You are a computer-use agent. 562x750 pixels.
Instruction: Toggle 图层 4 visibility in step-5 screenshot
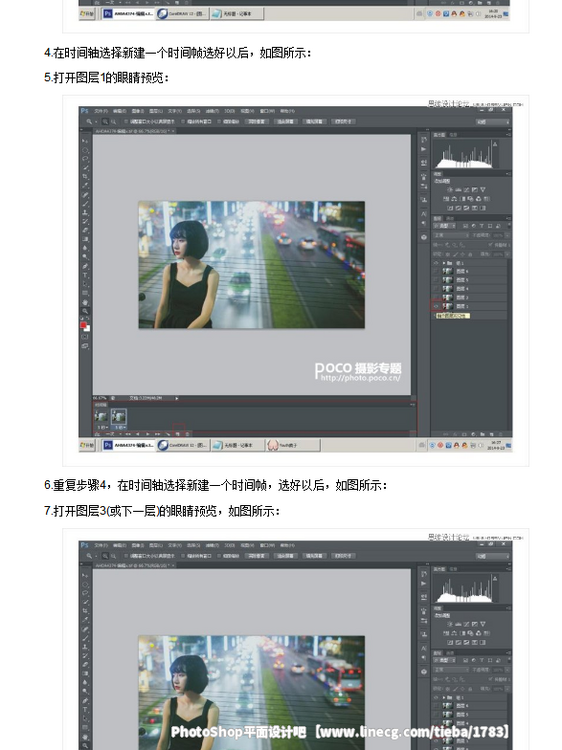(436, 289)
